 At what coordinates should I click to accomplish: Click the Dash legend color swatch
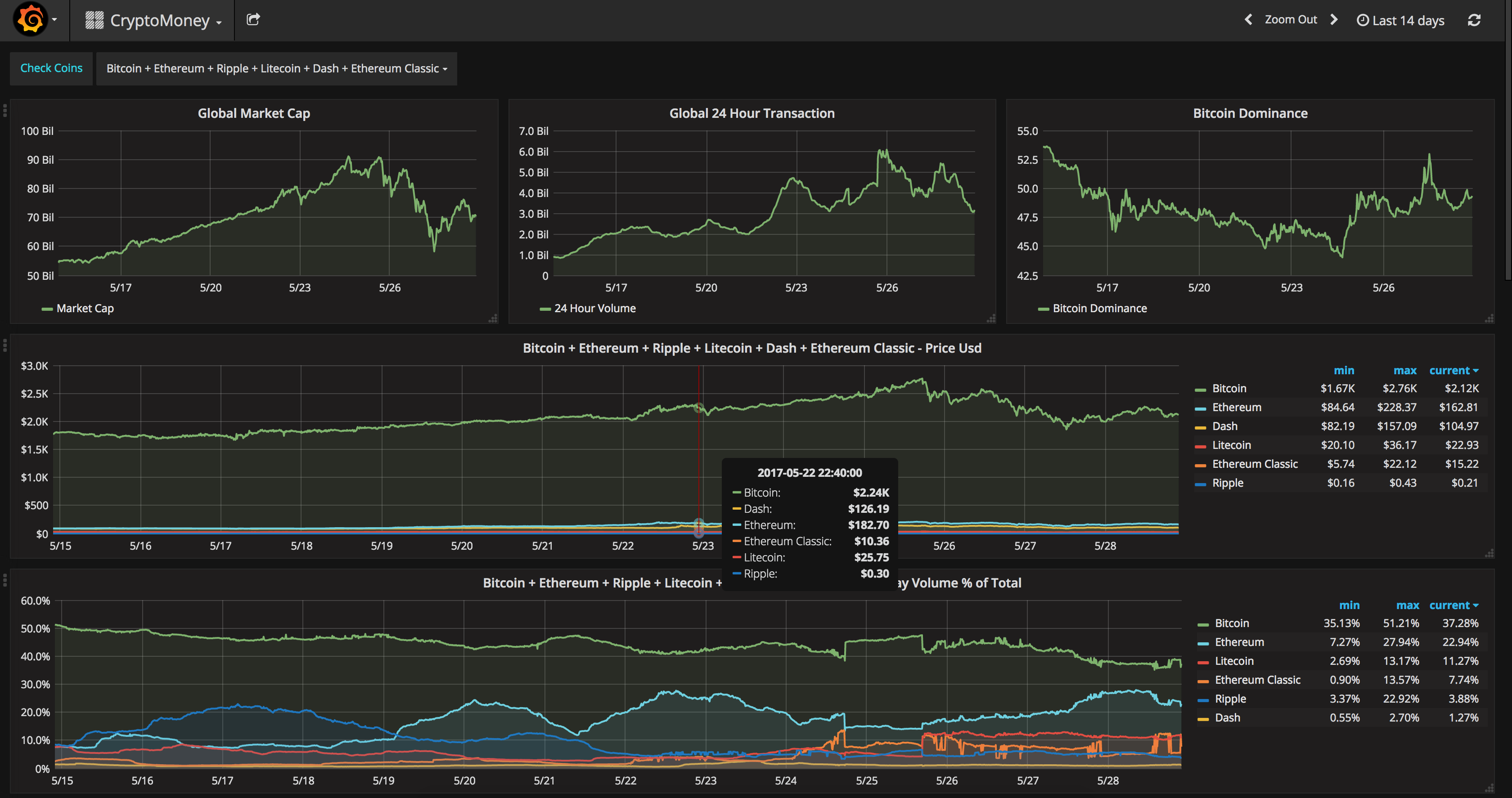tap(1200, 427)
